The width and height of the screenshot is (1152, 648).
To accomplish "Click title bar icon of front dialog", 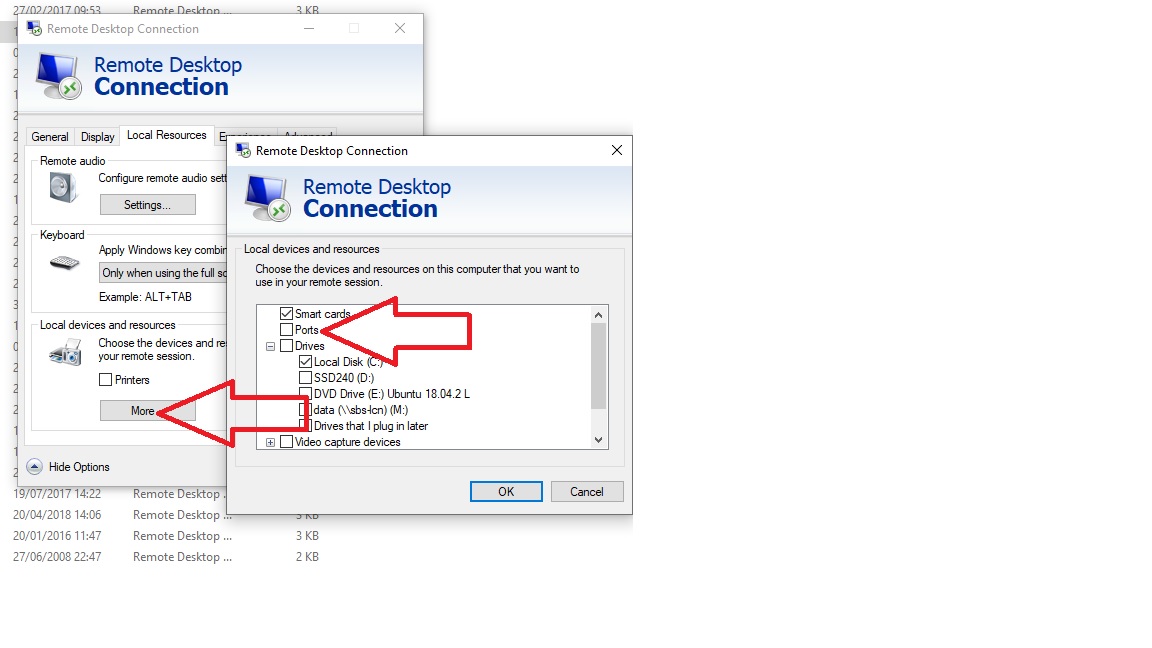I will (243, 151).
